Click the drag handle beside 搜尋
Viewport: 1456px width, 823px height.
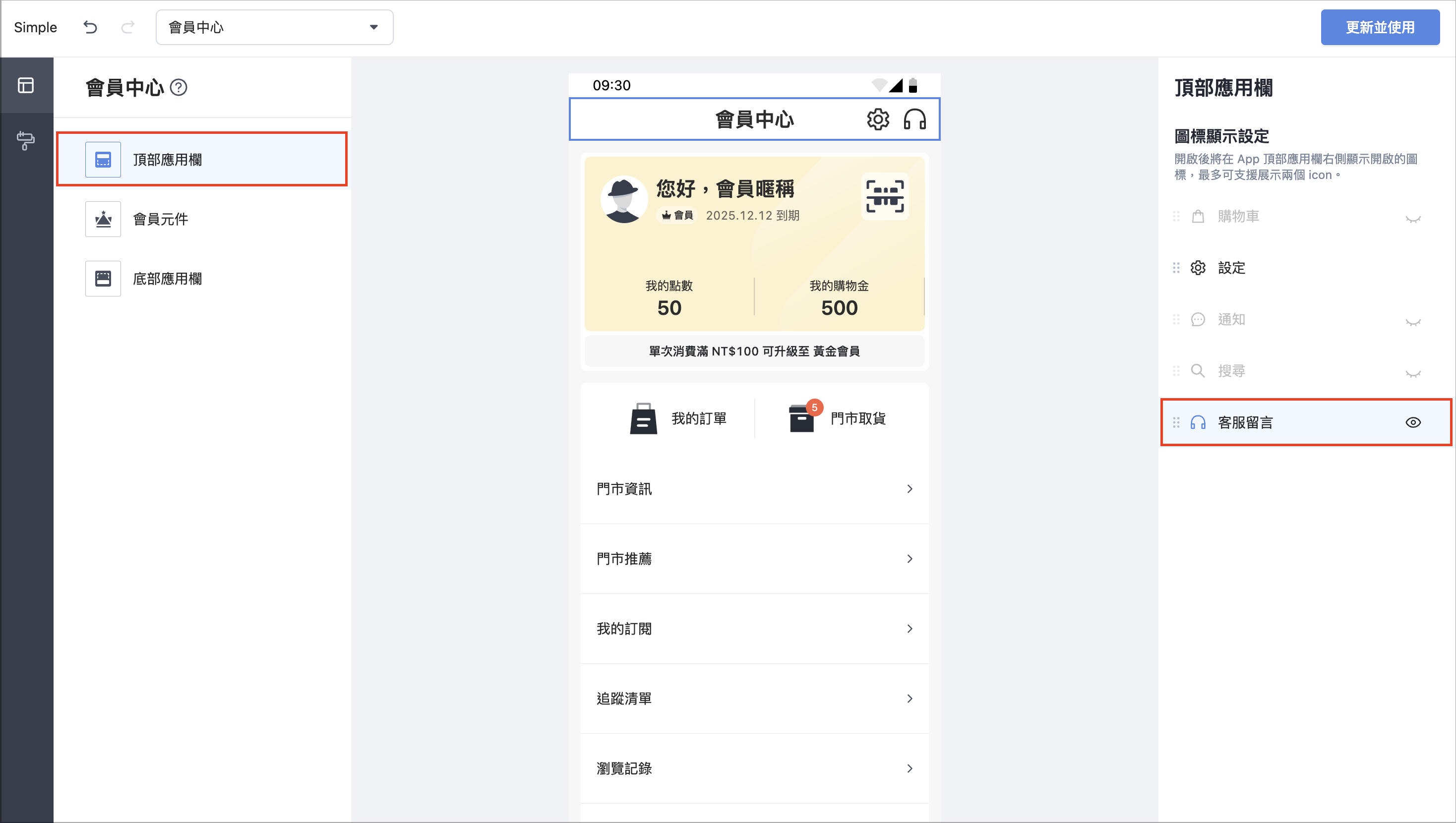coord(1176,371)
